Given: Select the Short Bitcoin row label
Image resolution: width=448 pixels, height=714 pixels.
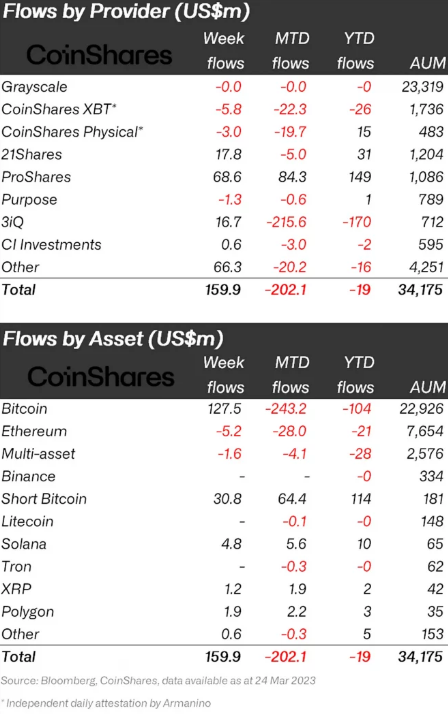Looking at the screenshot, I should click(44, 499).
